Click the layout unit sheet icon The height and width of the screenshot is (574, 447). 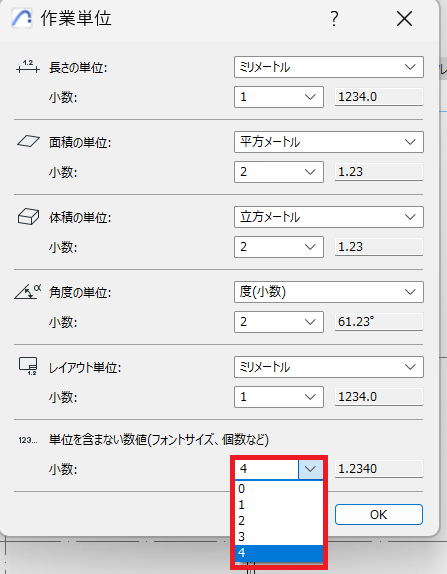pos(28,366)
